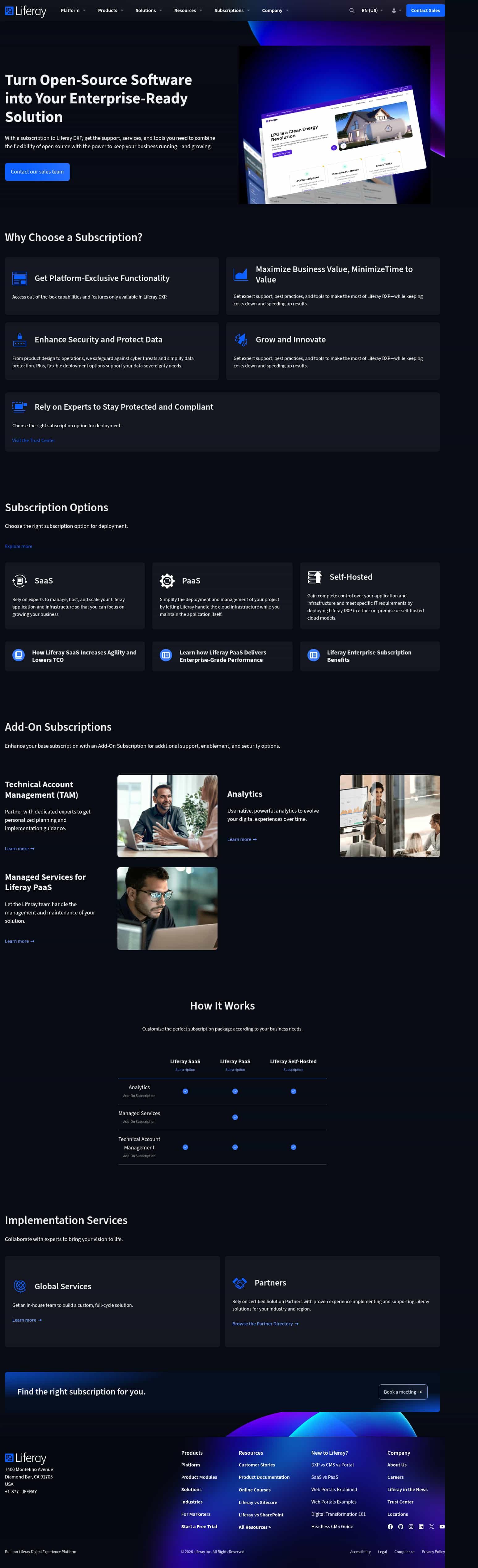Click the Partners handshake icon
The width and height of the screenshot is (478, 1568).
240,1282
